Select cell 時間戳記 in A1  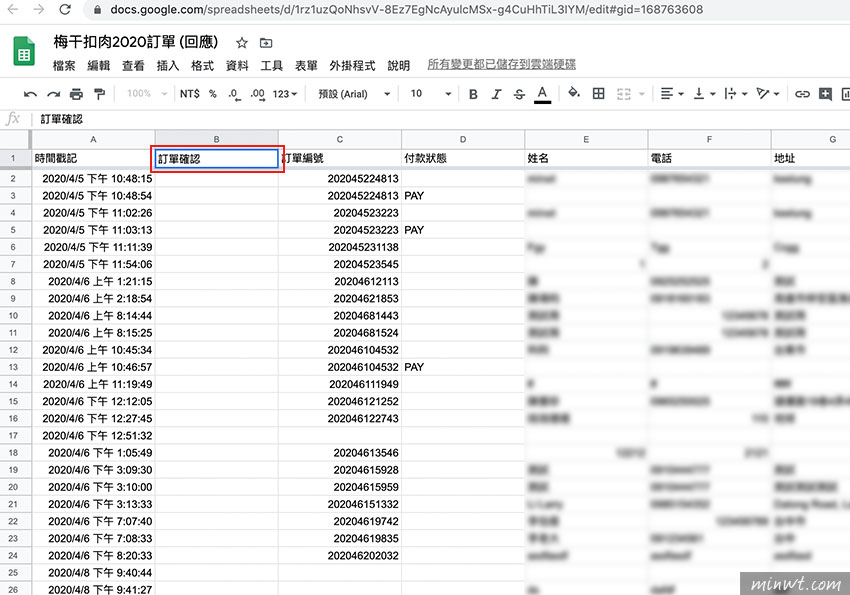(x=93, y=158)
